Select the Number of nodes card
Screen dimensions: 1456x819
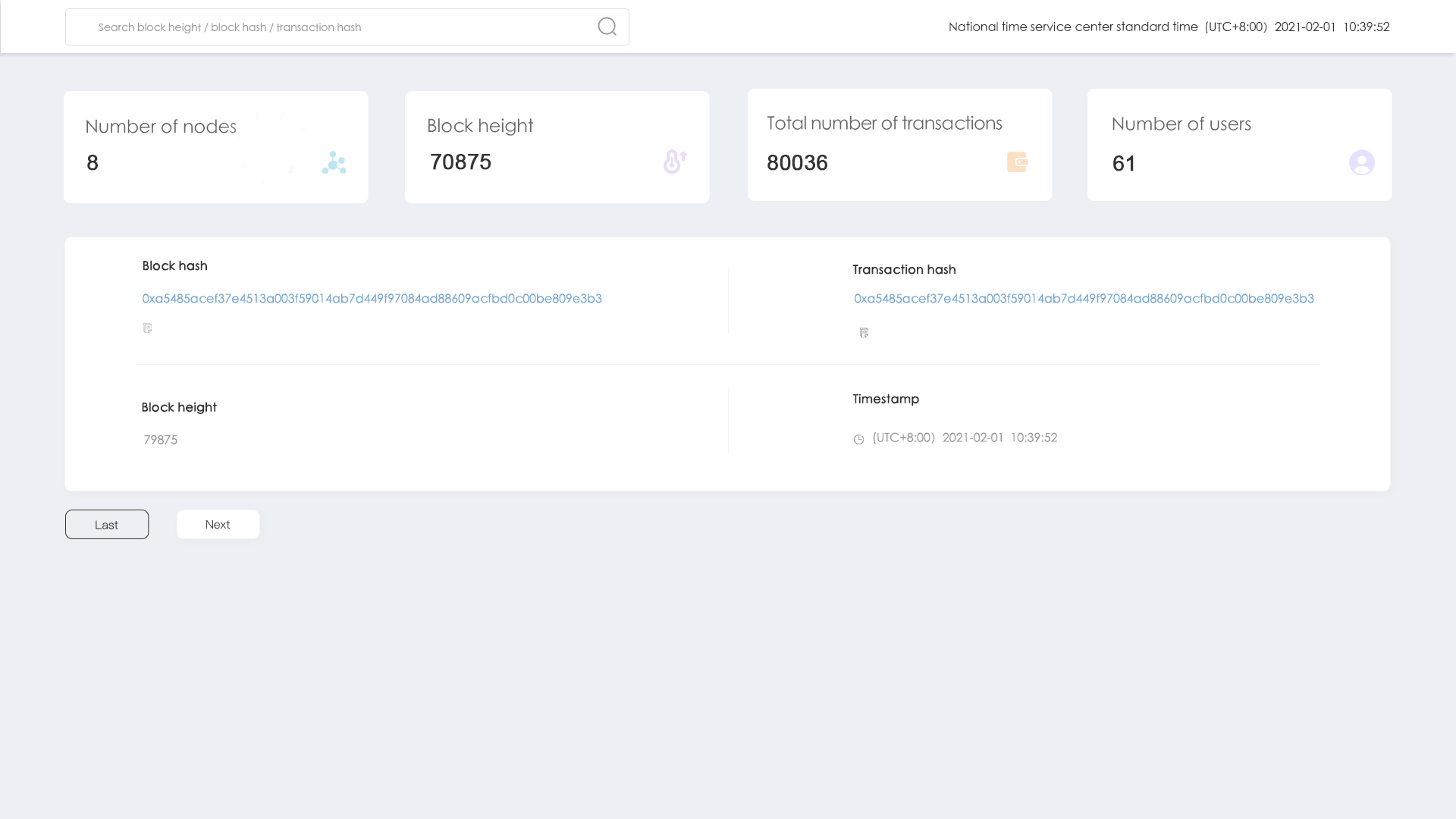[215, 147]
